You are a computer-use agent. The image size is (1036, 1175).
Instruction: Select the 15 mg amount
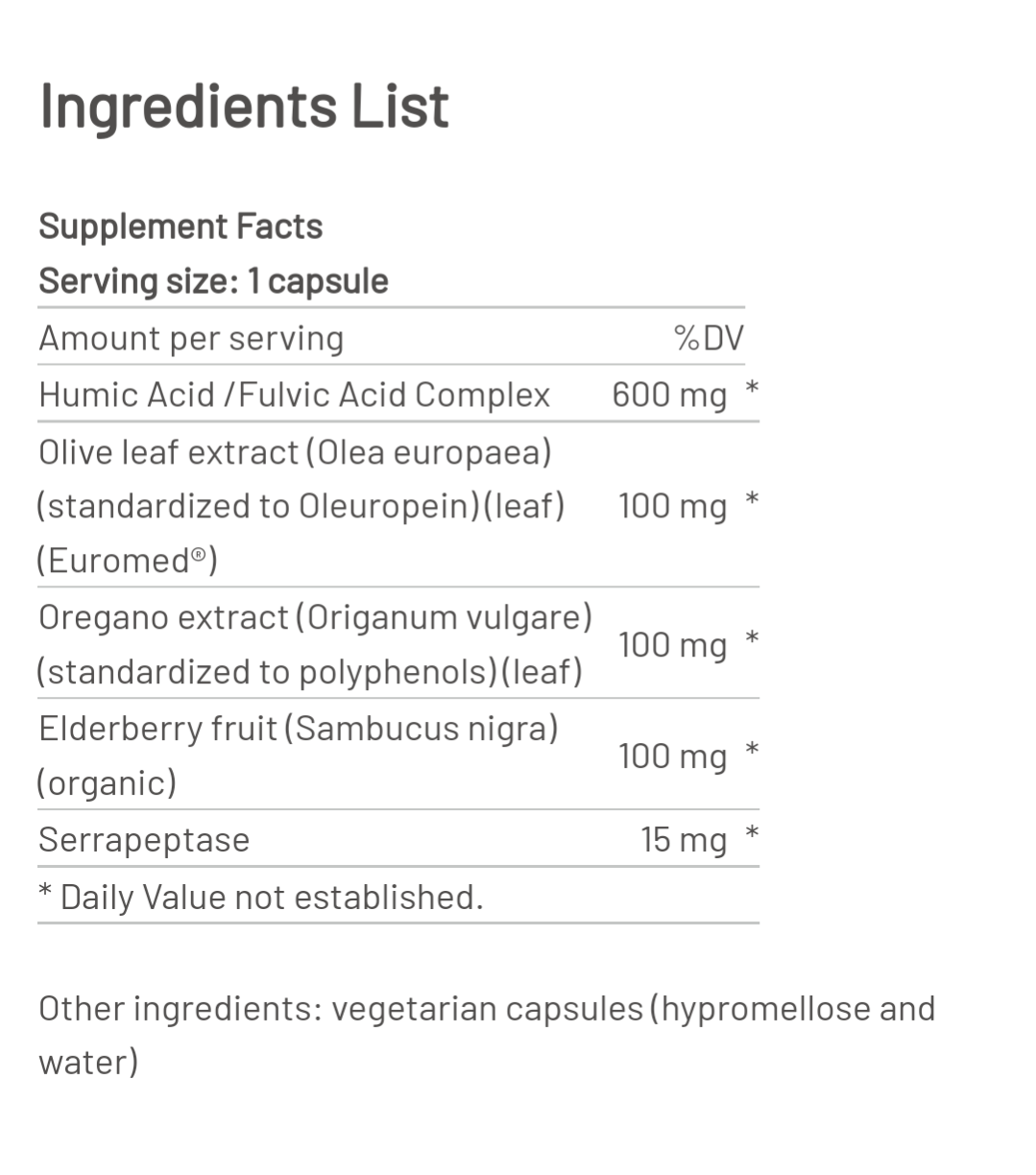coord(684,840)
